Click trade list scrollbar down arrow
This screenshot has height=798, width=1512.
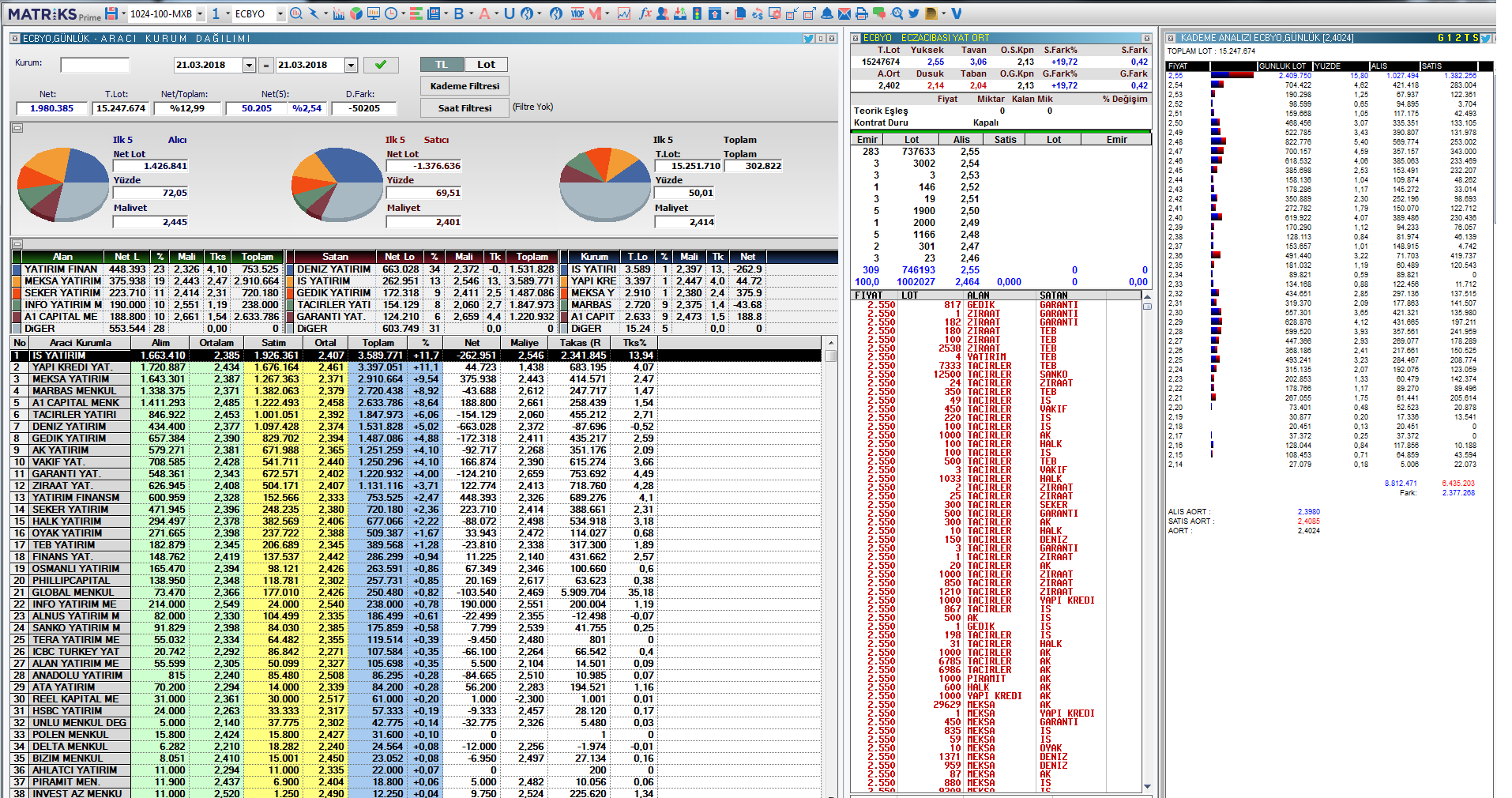pos(1147,786)
